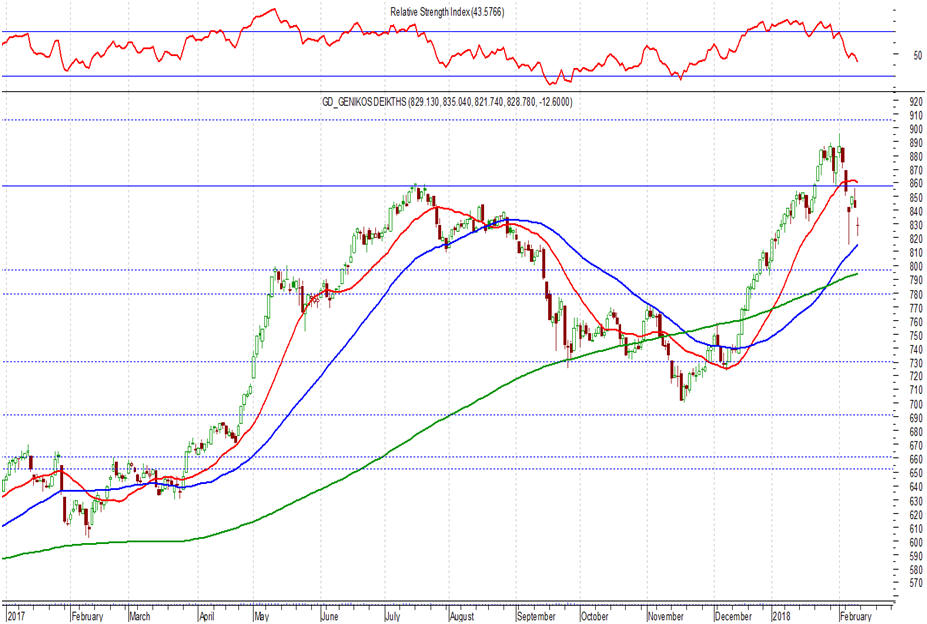This screenshot has width=927, height=624.
Task: Click the RSI 50 level label
Action: coord(918,55)
